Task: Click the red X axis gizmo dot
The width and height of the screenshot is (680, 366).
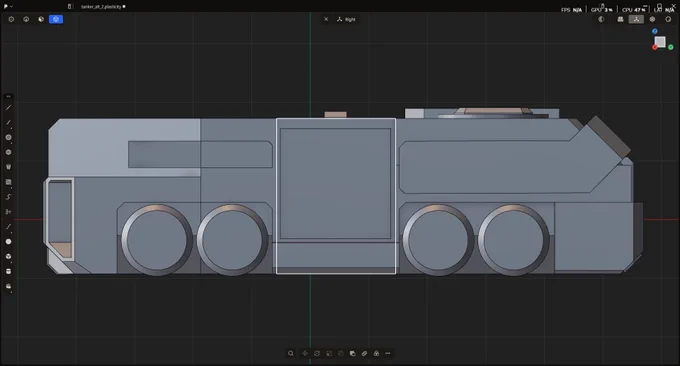Action: 655,47
